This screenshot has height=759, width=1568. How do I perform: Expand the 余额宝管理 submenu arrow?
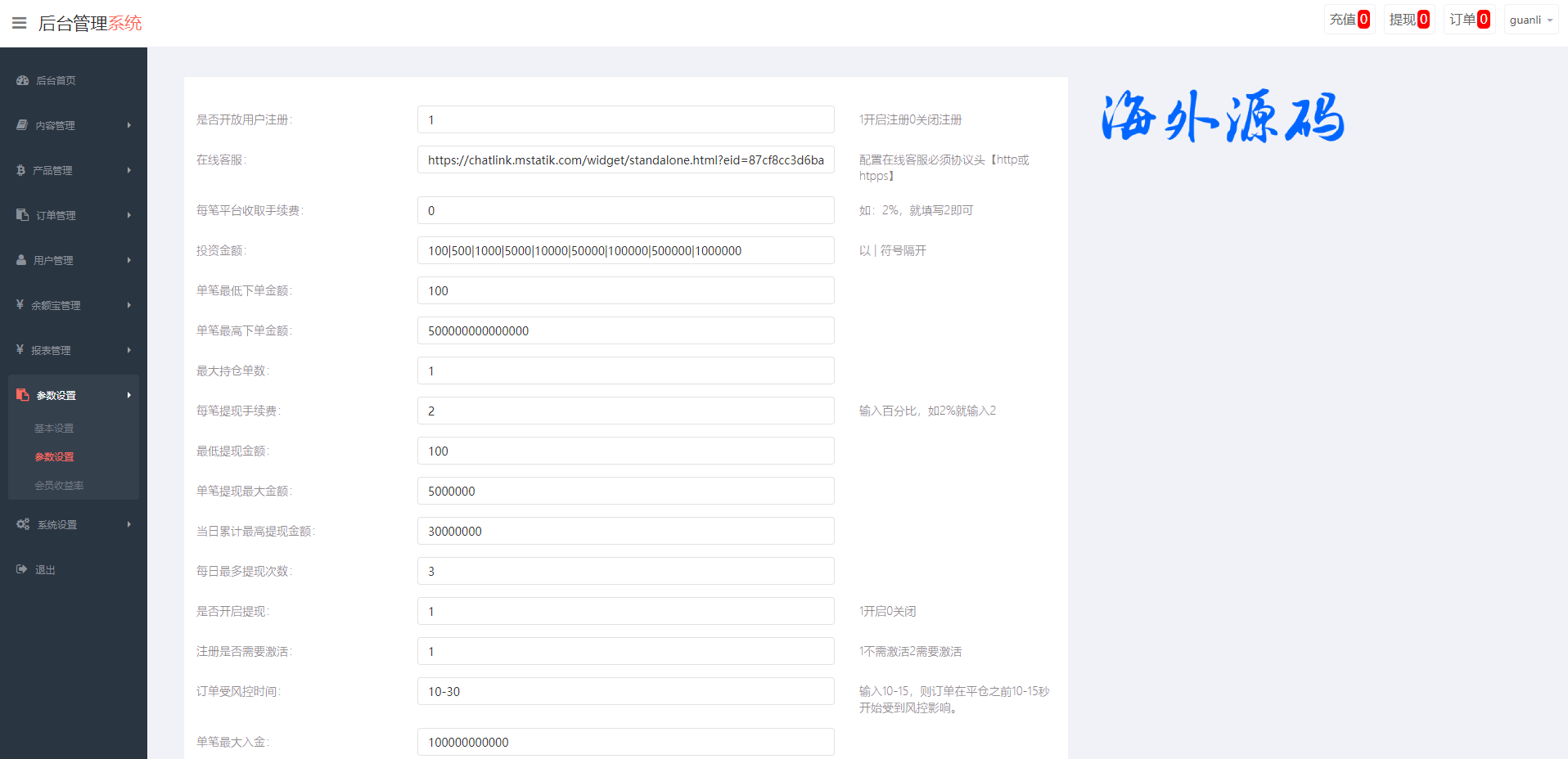tap(128, 305)
